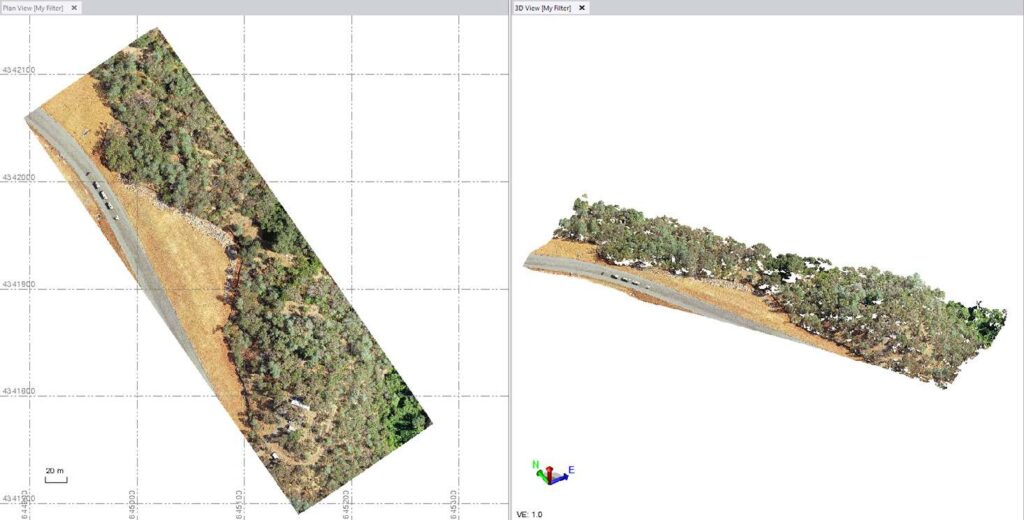Click the white building roof in plan view
The width and height of the screenshot is (1024, 520).
300,404
